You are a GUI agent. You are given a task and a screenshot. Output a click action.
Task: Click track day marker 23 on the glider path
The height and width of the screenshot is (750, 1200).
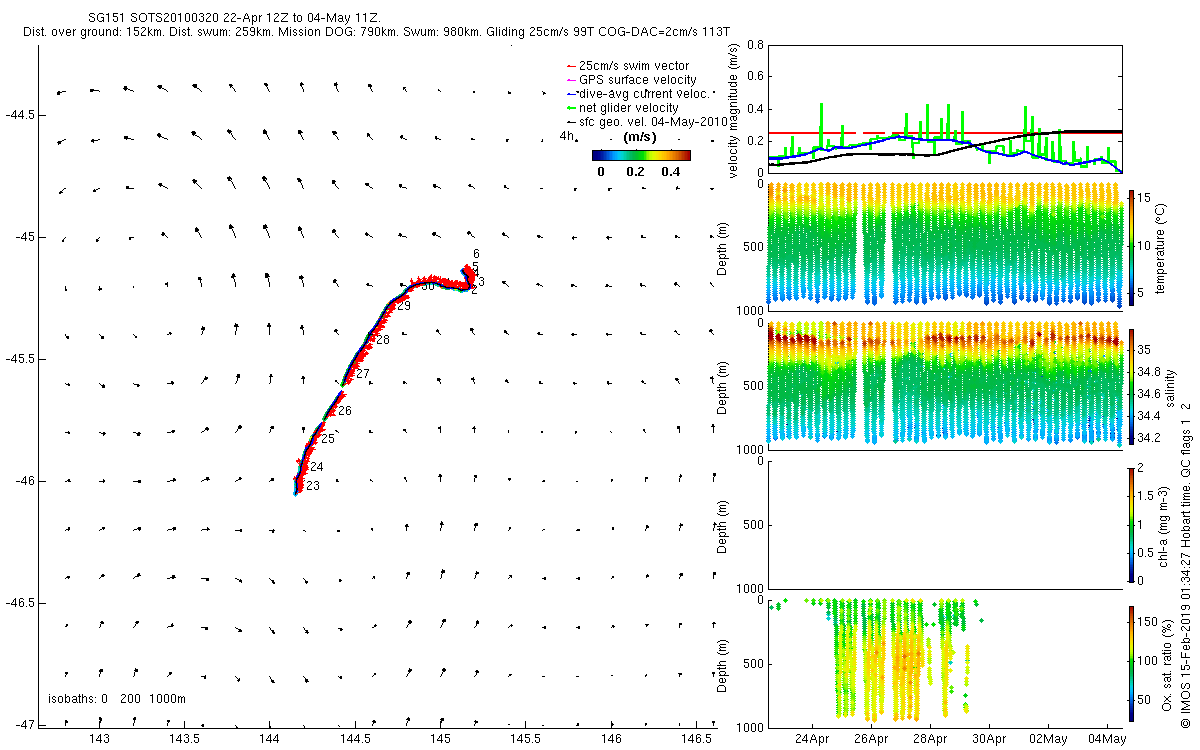click(x=313, y=486)
